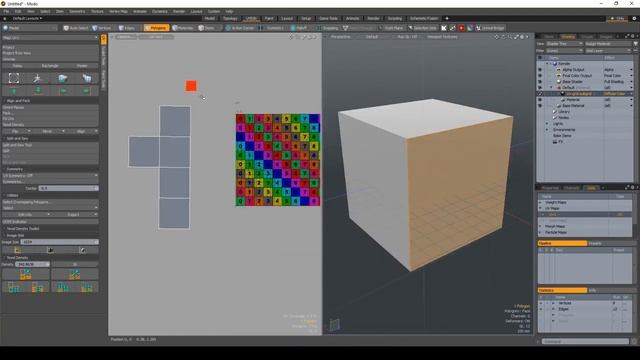Click the green down-arrow icon in tool grid

(x=13, y=91)
